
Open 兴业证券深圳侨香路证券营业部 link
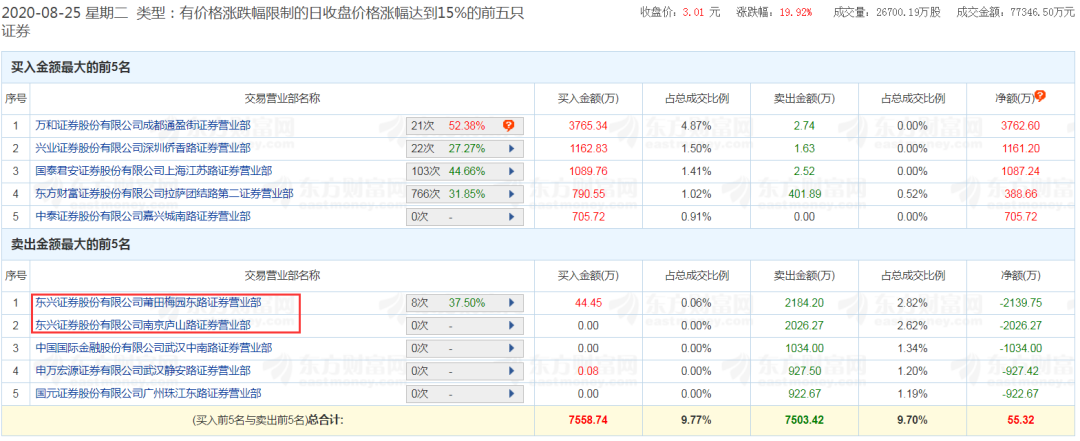(143, 148)
